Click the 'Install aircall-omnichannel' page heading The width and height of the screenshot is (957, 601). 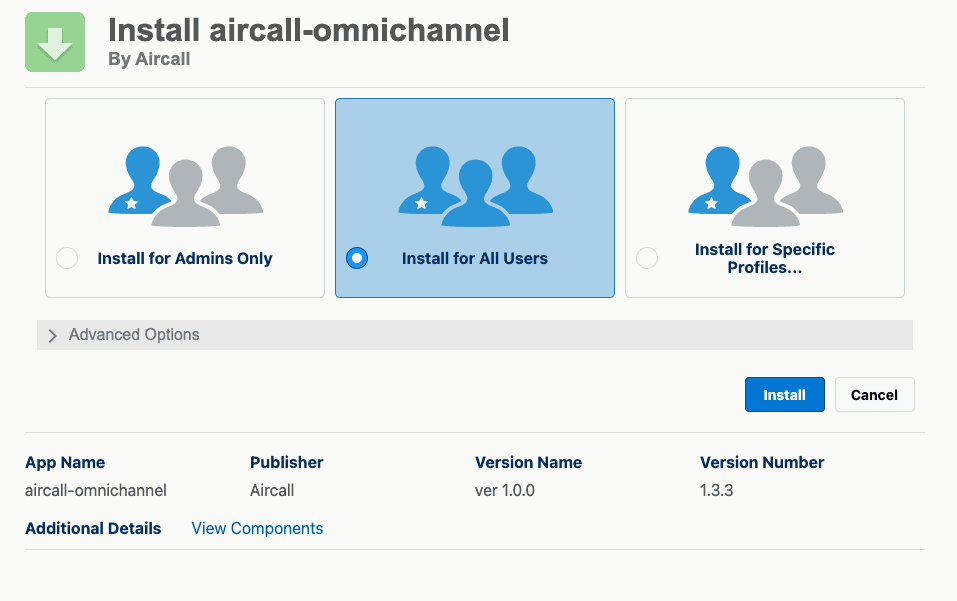[308, 30]
